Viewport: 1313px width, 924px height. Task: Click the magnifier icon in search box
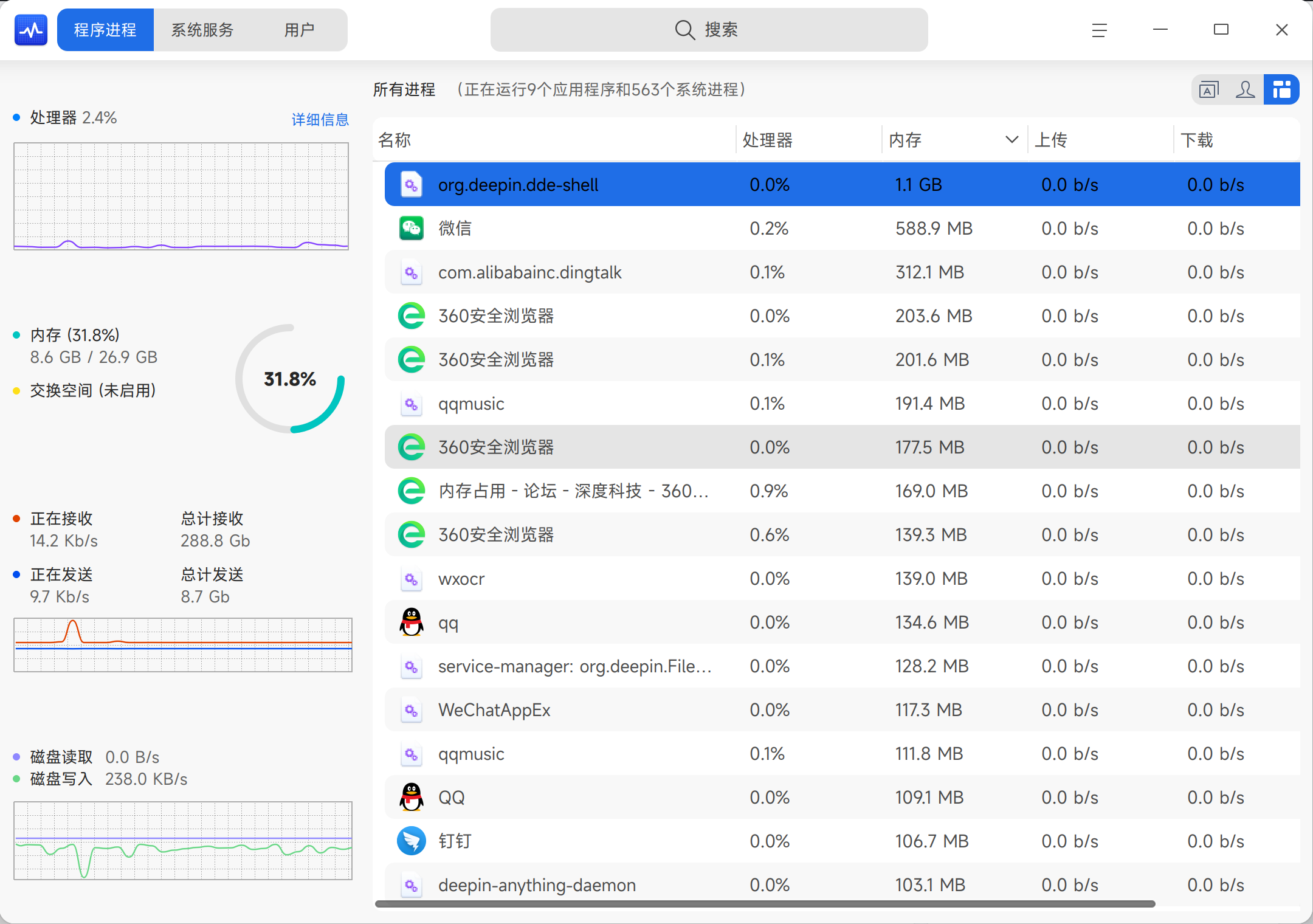[x=685, y=30]
